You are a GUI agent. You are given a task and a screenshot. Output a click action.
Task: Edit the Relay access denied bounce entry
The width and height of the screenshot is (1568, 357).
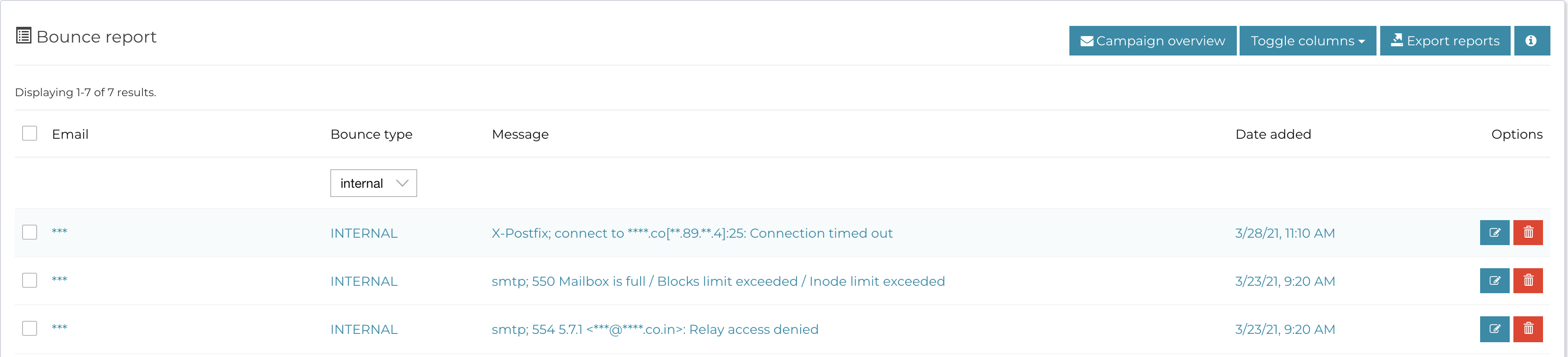point(1494,328)
